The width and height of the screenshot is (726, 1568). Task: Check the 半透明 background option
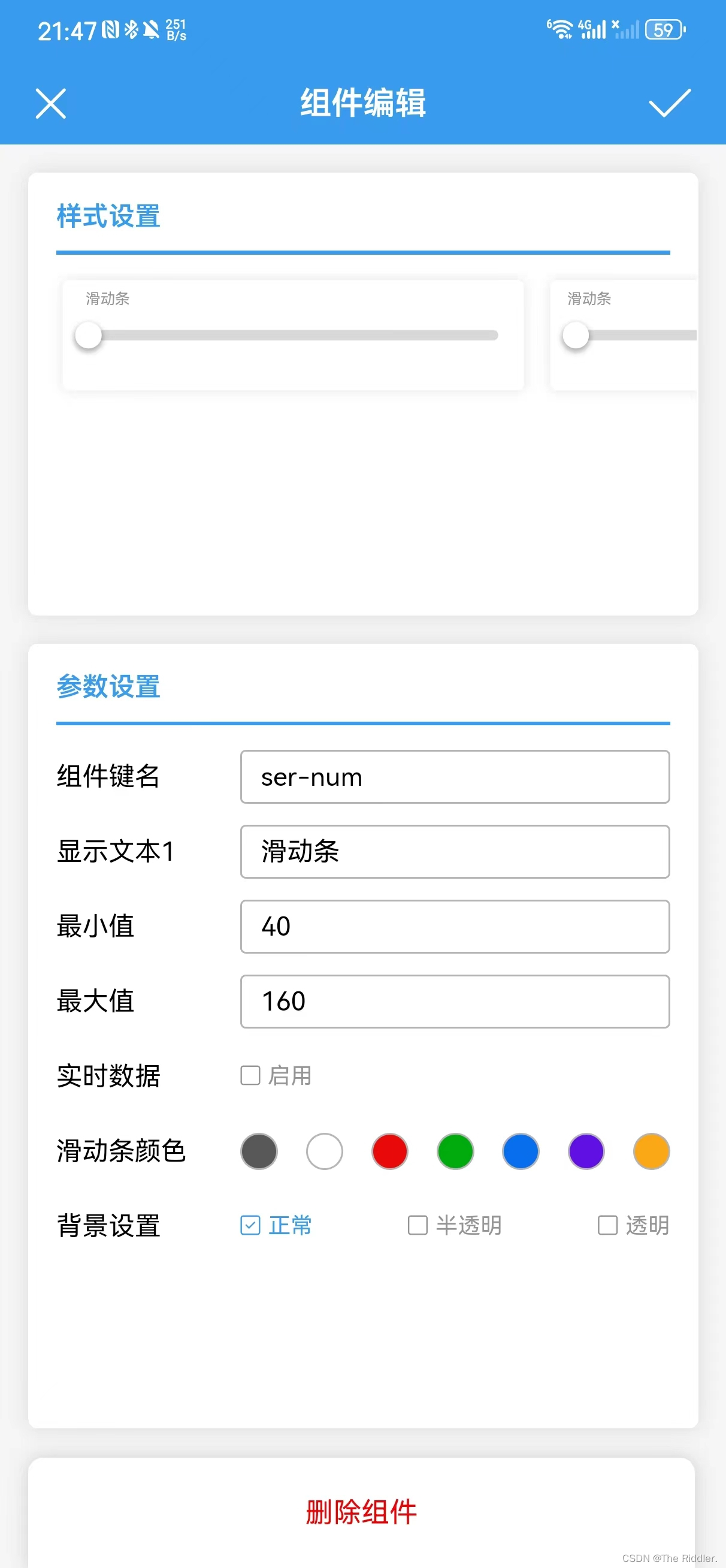tap(418, 1225)
